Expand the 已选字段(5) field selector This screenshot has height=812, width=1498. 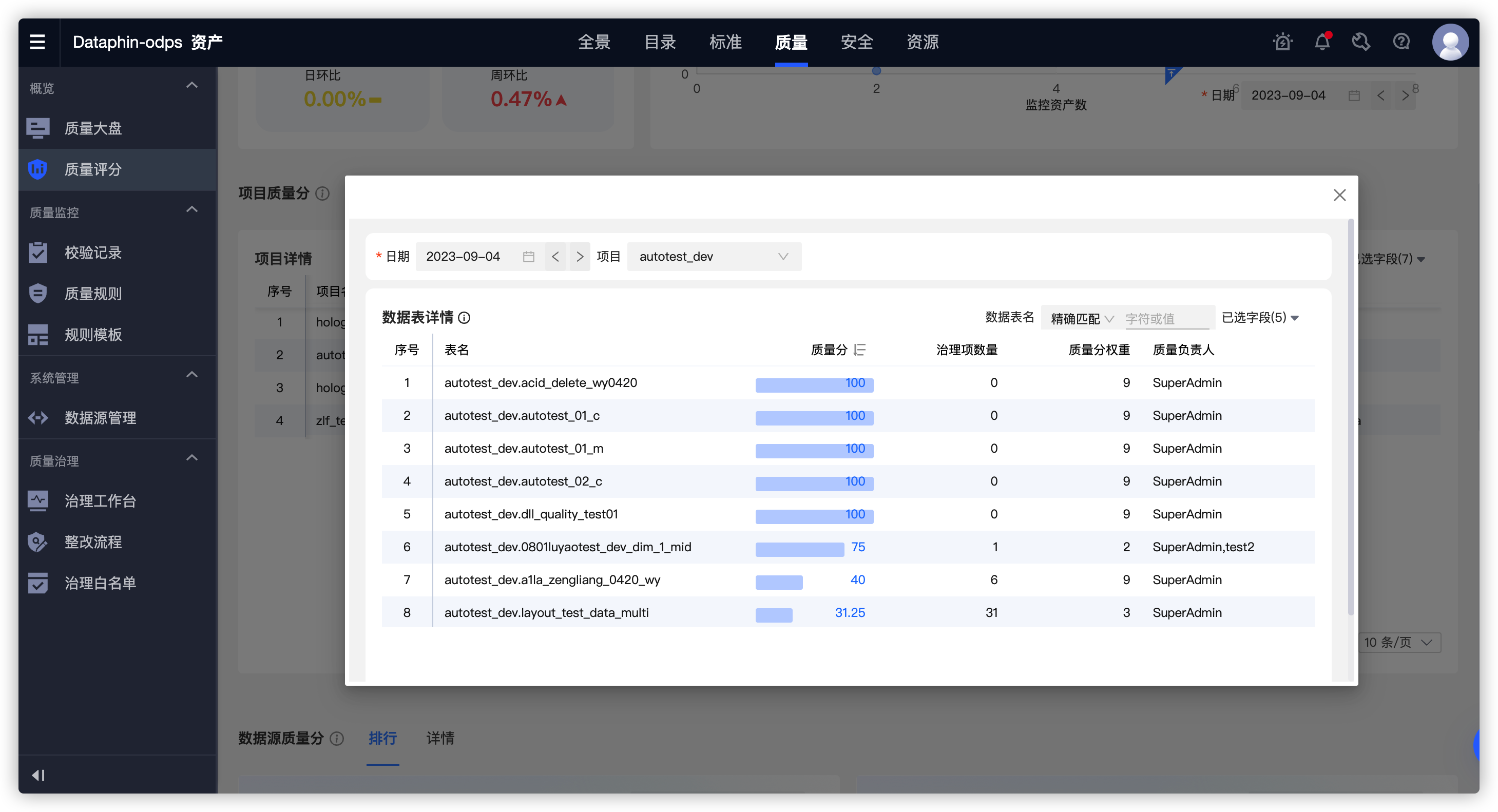pyautogui.click(x=1260, y=318)
